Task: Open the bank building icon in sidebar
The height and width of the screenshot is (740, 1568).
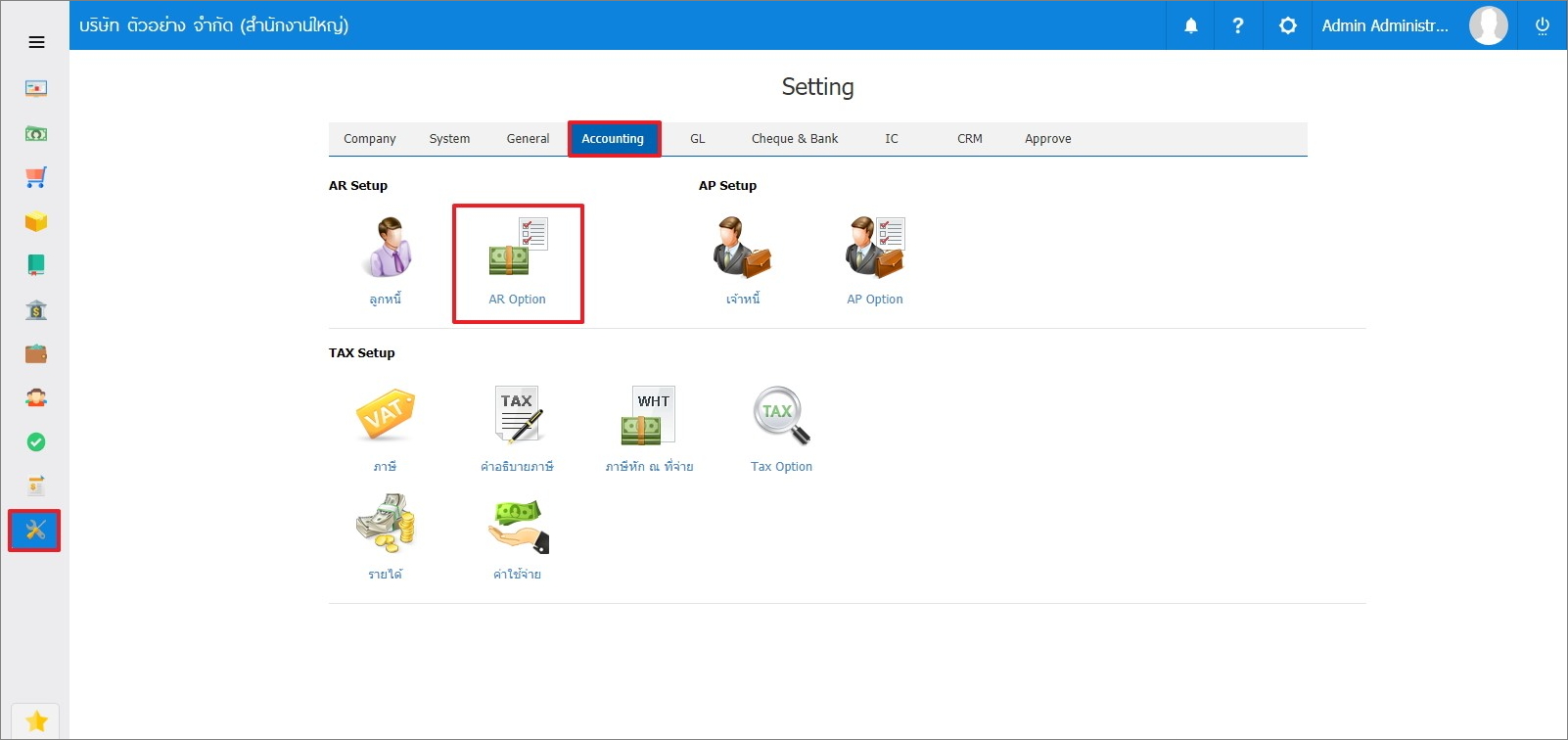Action: 36,310
